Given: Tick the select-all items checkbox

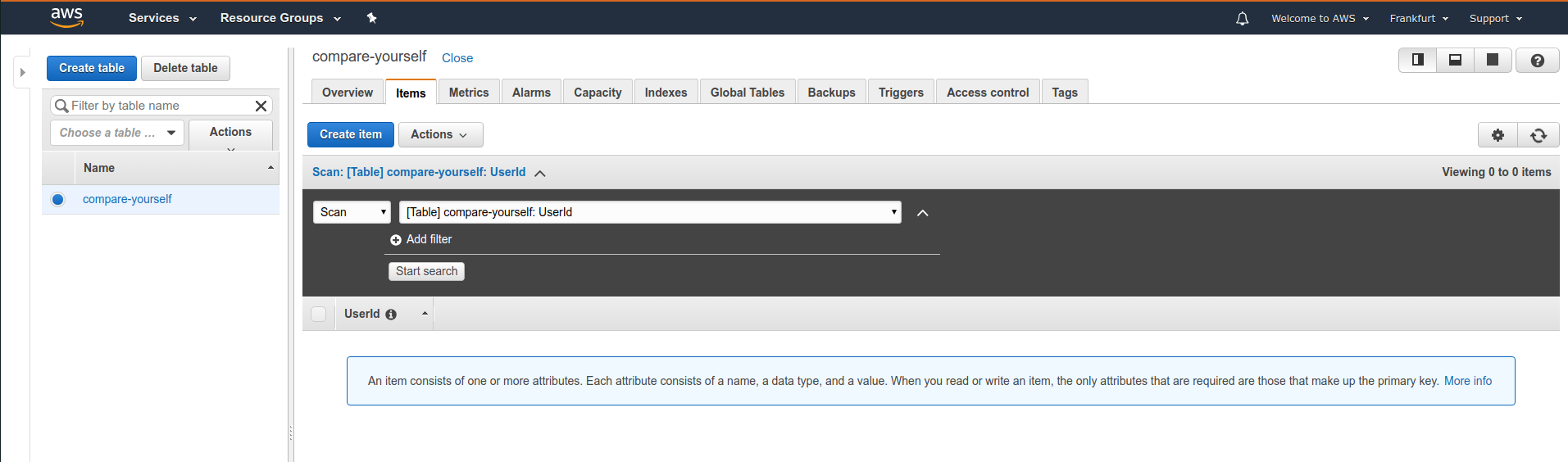Looking at the screenshot, I should 319,314.
